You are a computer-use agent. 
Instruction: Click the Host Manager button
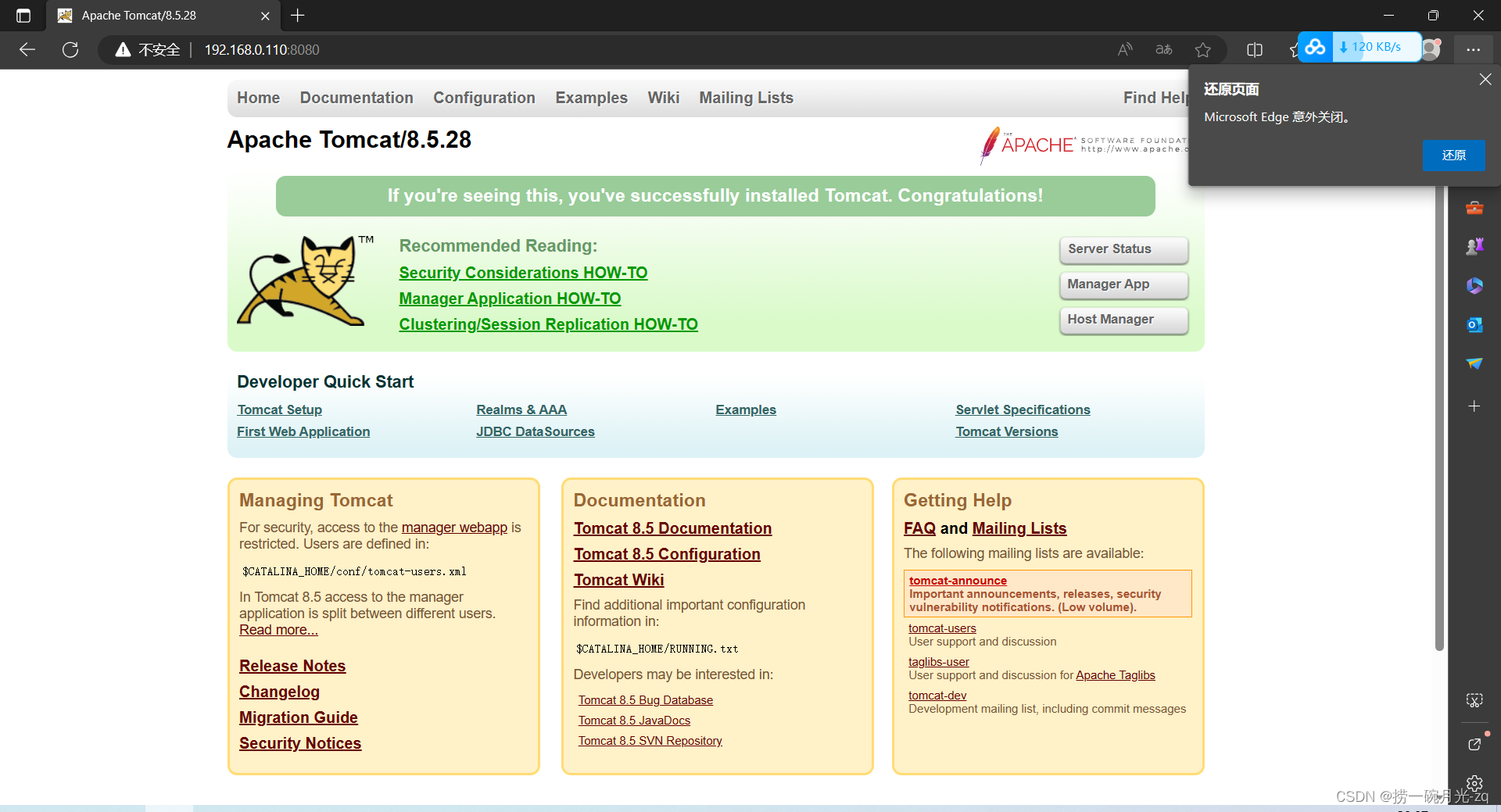coord(1123,320)
